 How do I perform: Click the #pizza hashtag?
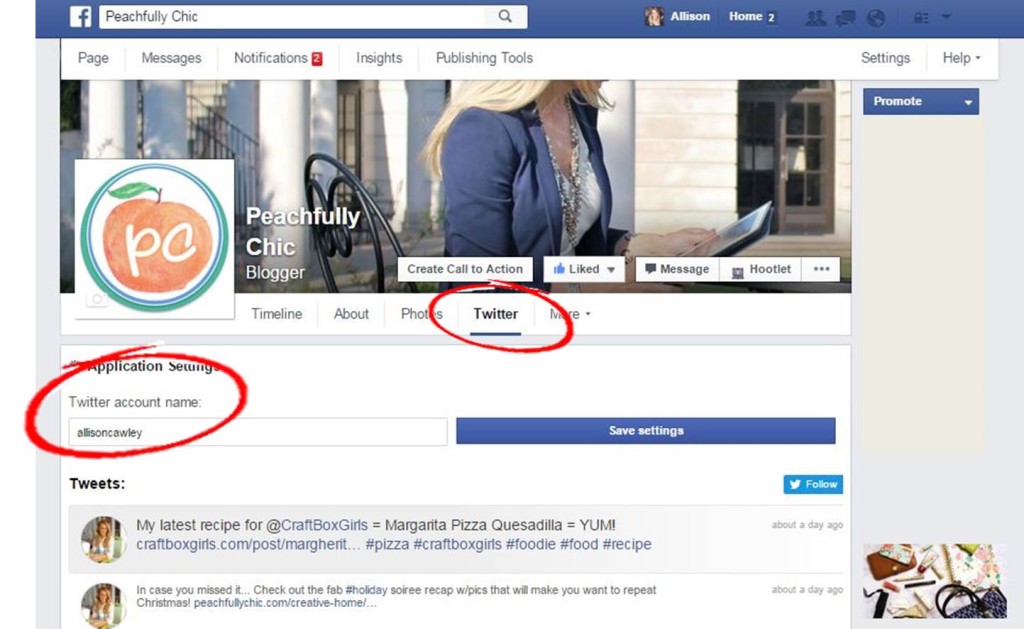click(x=387, y=544)
